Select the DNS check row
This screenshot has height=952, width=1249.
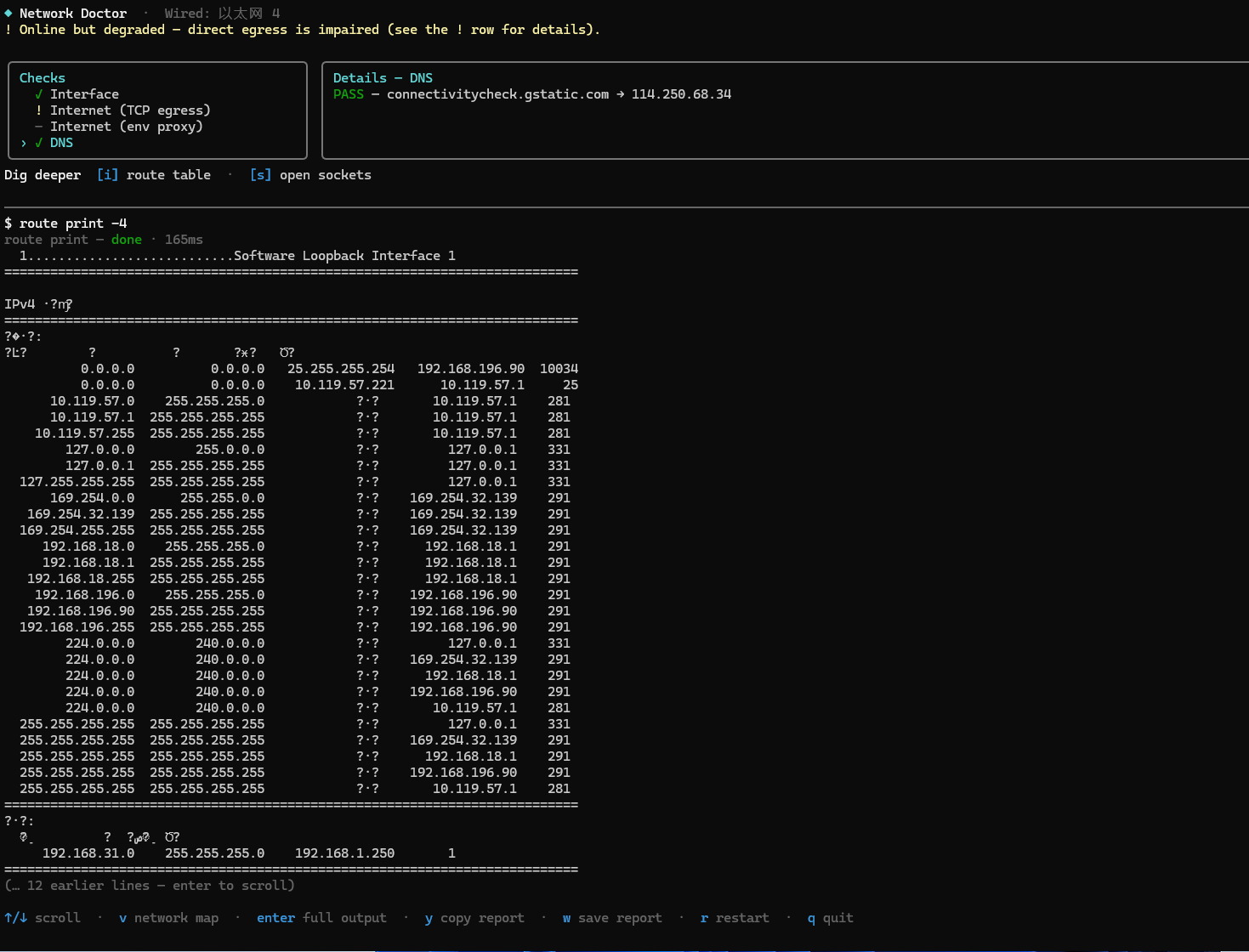[x=157, y=143]
